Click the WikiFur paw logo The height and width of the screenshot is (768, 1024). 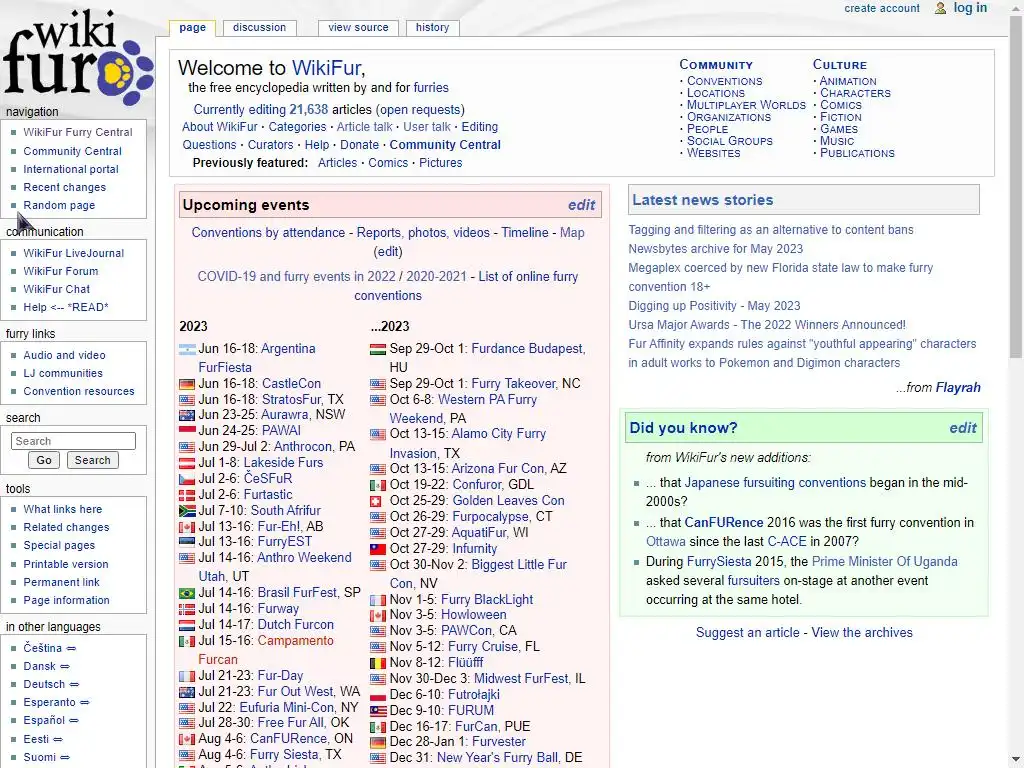point(77,56)
